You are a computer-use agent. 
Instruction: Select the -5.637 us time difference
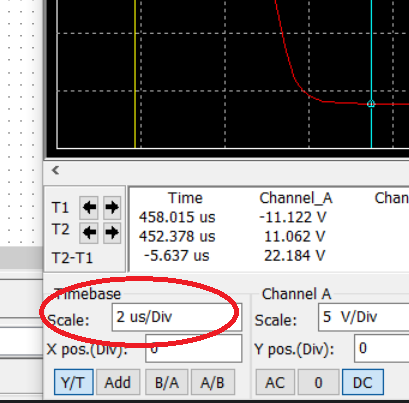[x=177, y=256]
